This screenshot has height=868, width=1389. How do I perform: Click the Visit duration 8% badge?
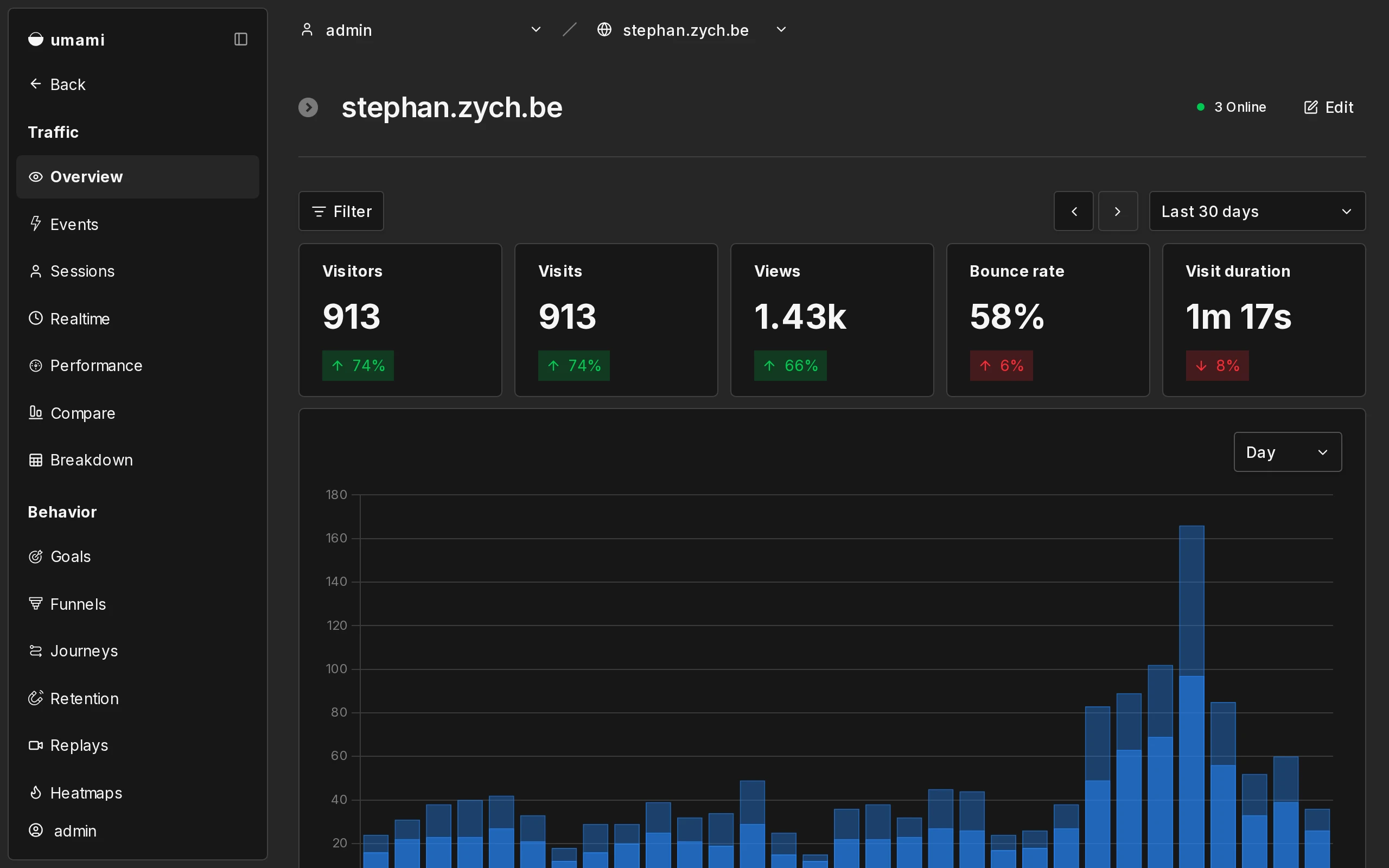[1218, 366]
